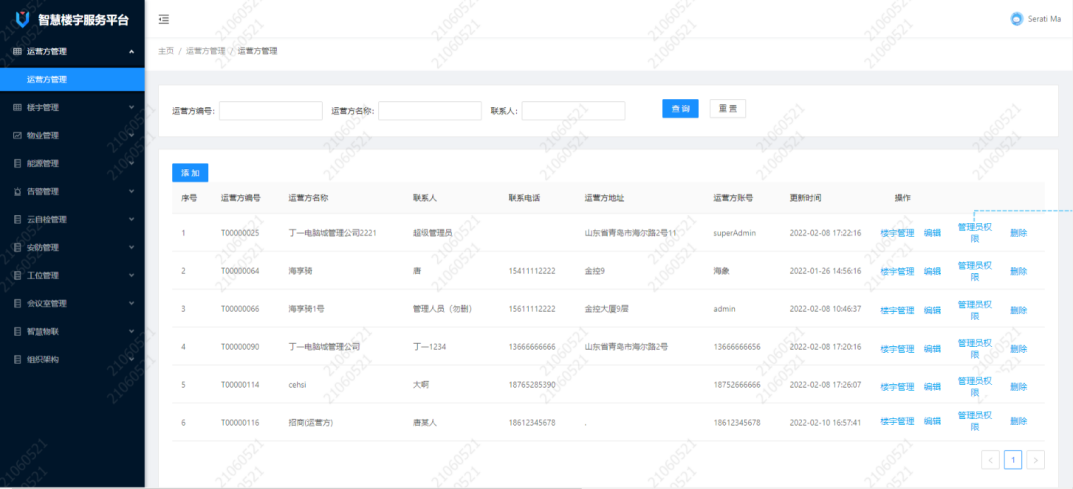Click the user avatar icon beside Serati Ma
Screen dimensions: 1073x489
click(1017, 19)
